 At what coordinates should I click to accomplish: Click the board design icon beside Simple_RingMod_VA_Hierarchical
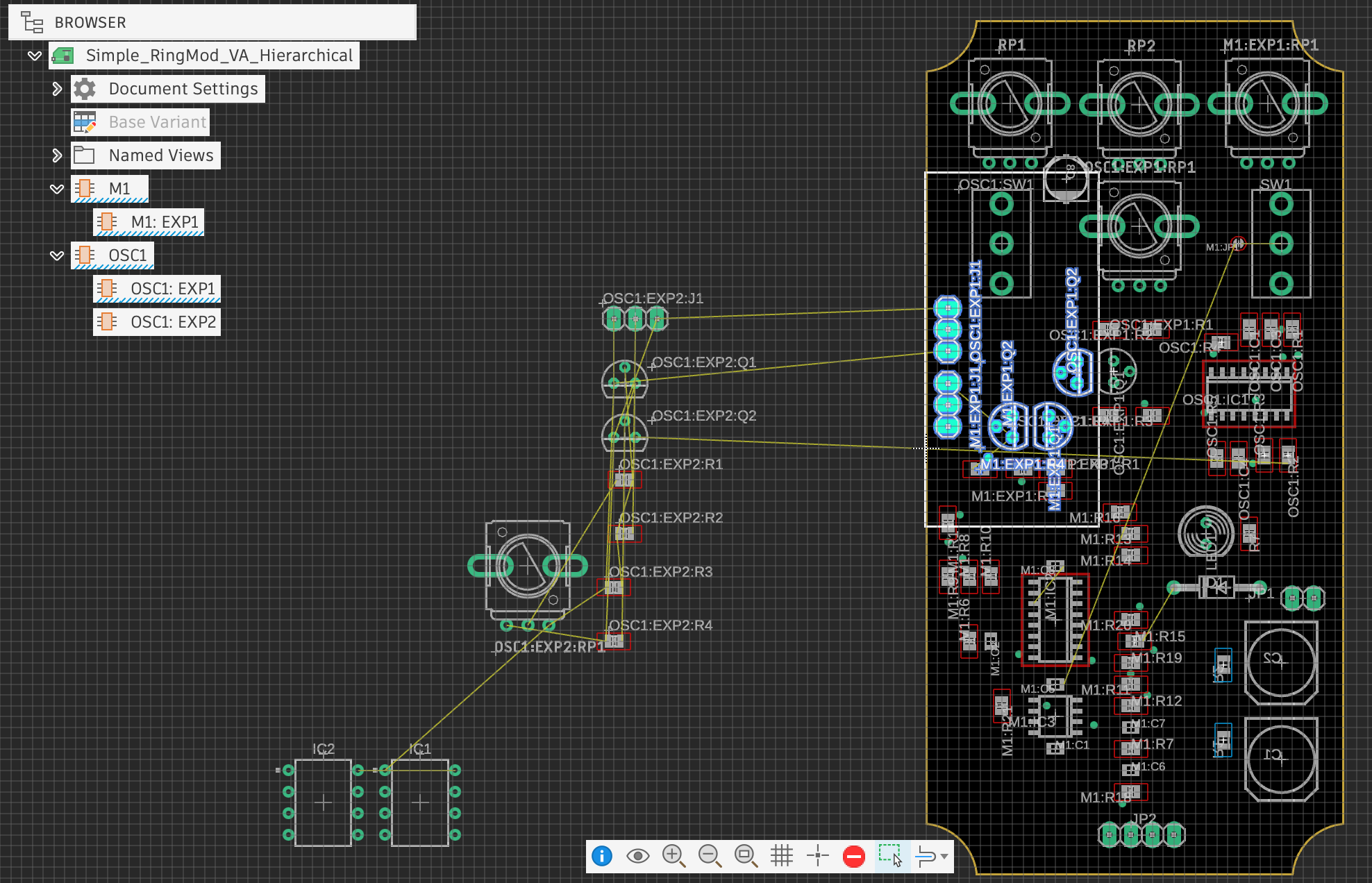63,56
